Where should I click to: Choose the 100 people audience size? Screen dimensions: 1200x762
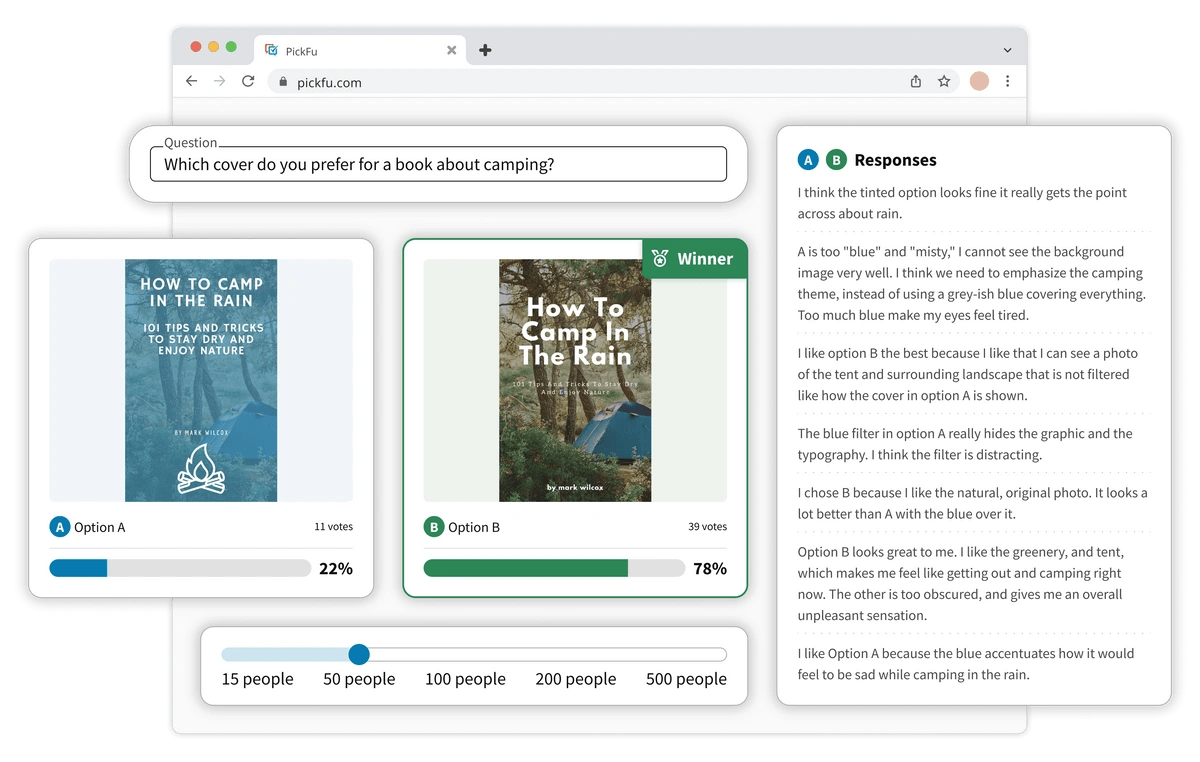click(x=465, y=679)
